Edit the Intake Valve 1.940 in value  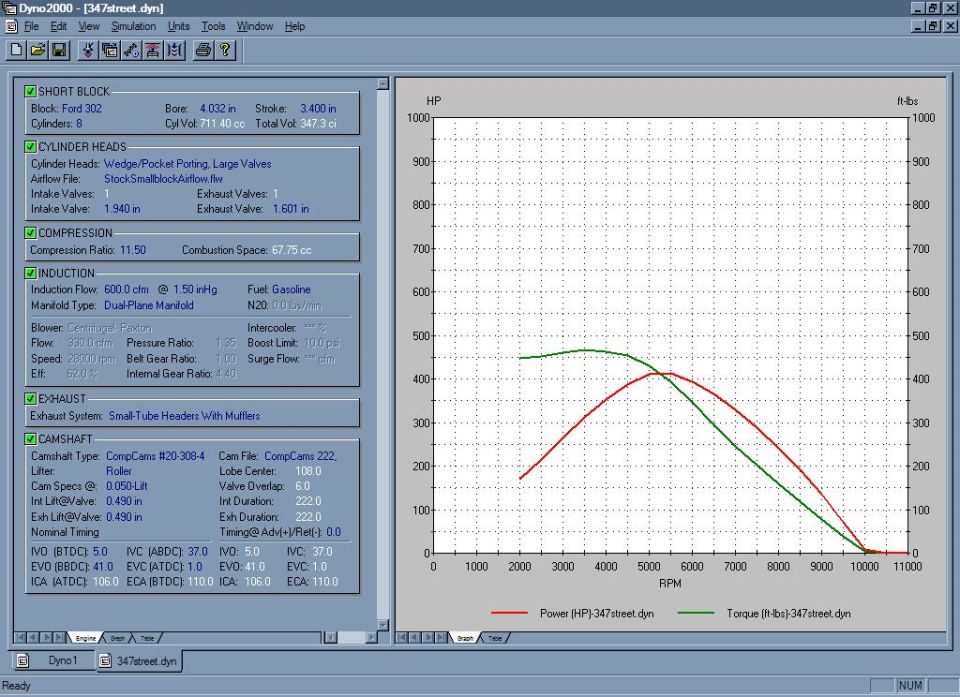pyautogui.click(x=122, y=209)
